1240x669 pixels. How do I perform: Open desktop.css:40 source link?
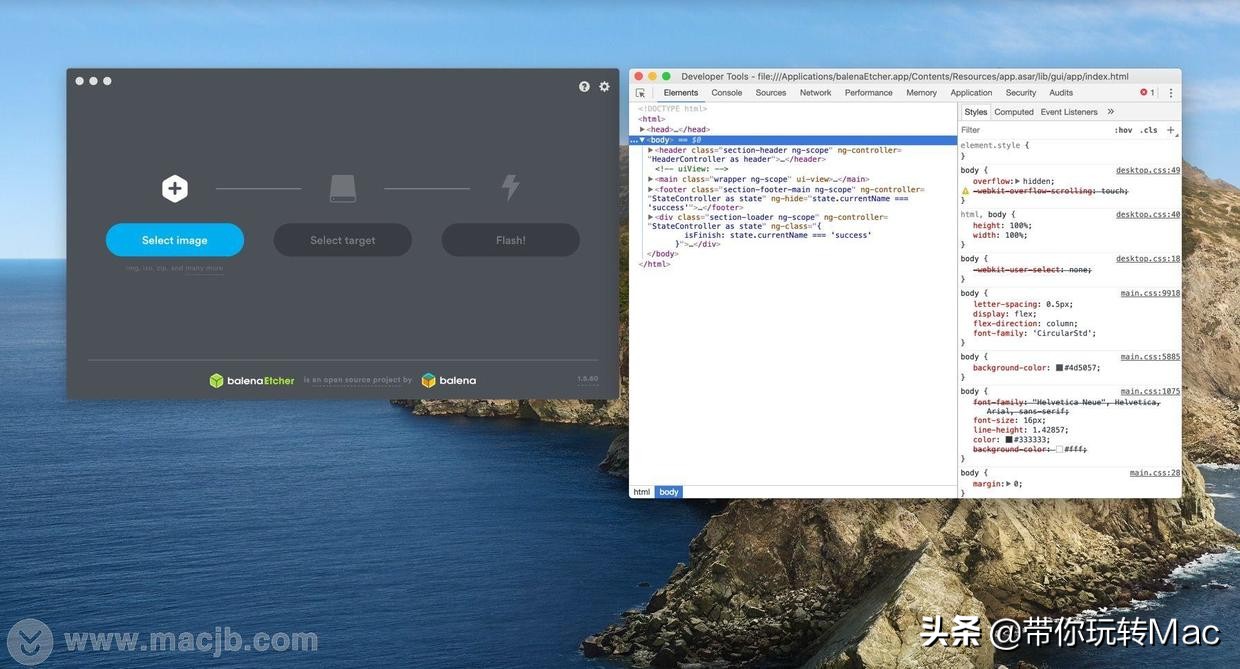click(1148, 214)
